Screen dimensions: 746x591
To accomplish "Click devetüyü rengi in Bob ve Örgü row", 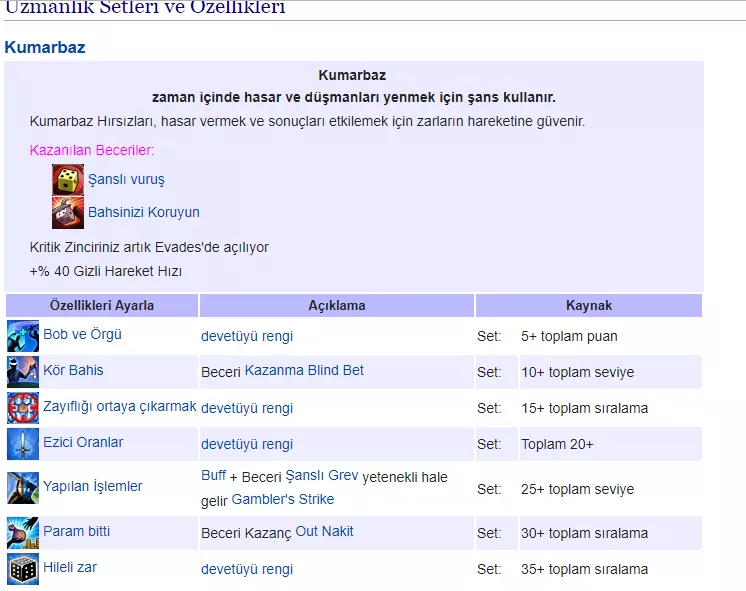I will pyautogui.click(x=247, y=336).
